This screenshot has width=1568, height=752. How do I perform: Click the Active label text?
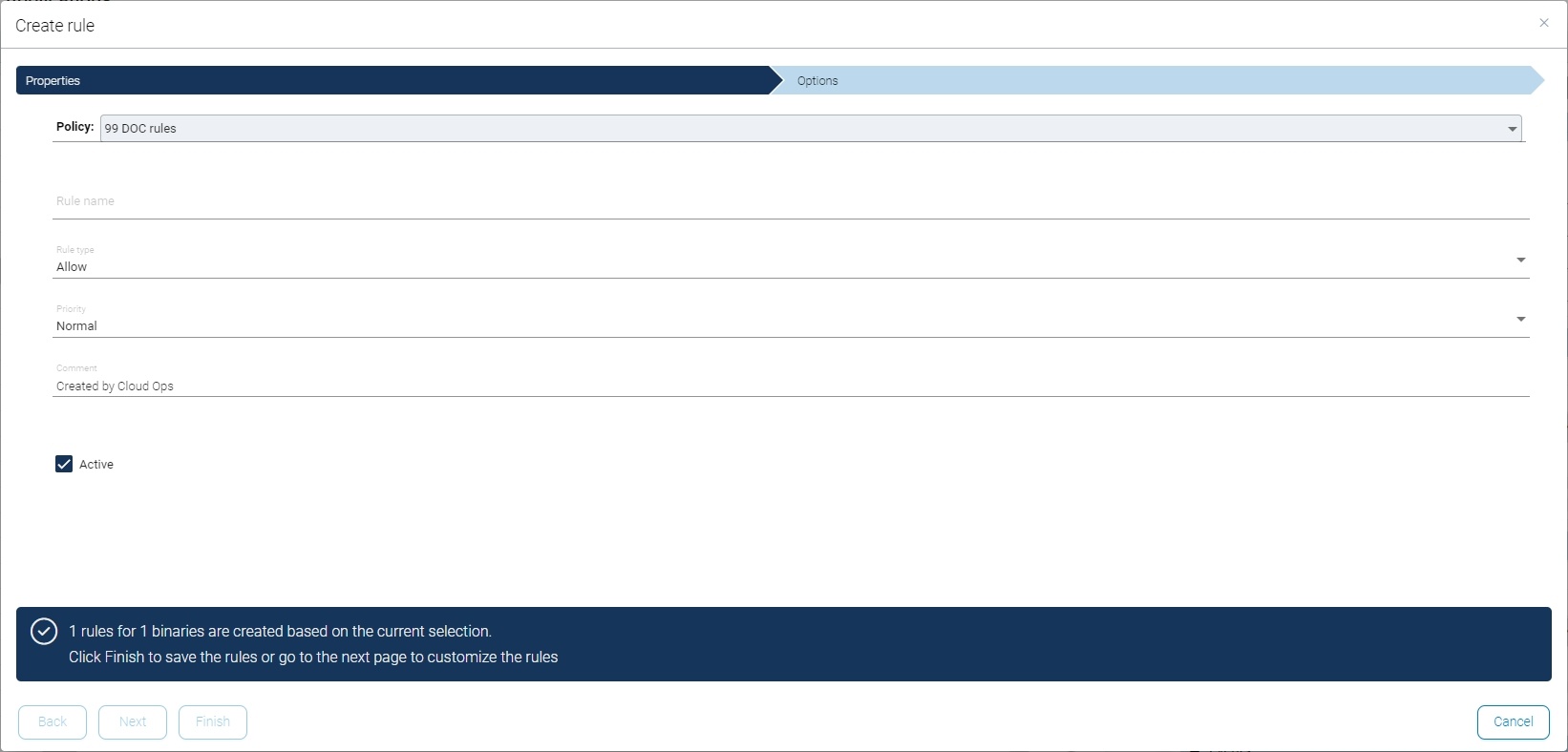pos(96,464)
